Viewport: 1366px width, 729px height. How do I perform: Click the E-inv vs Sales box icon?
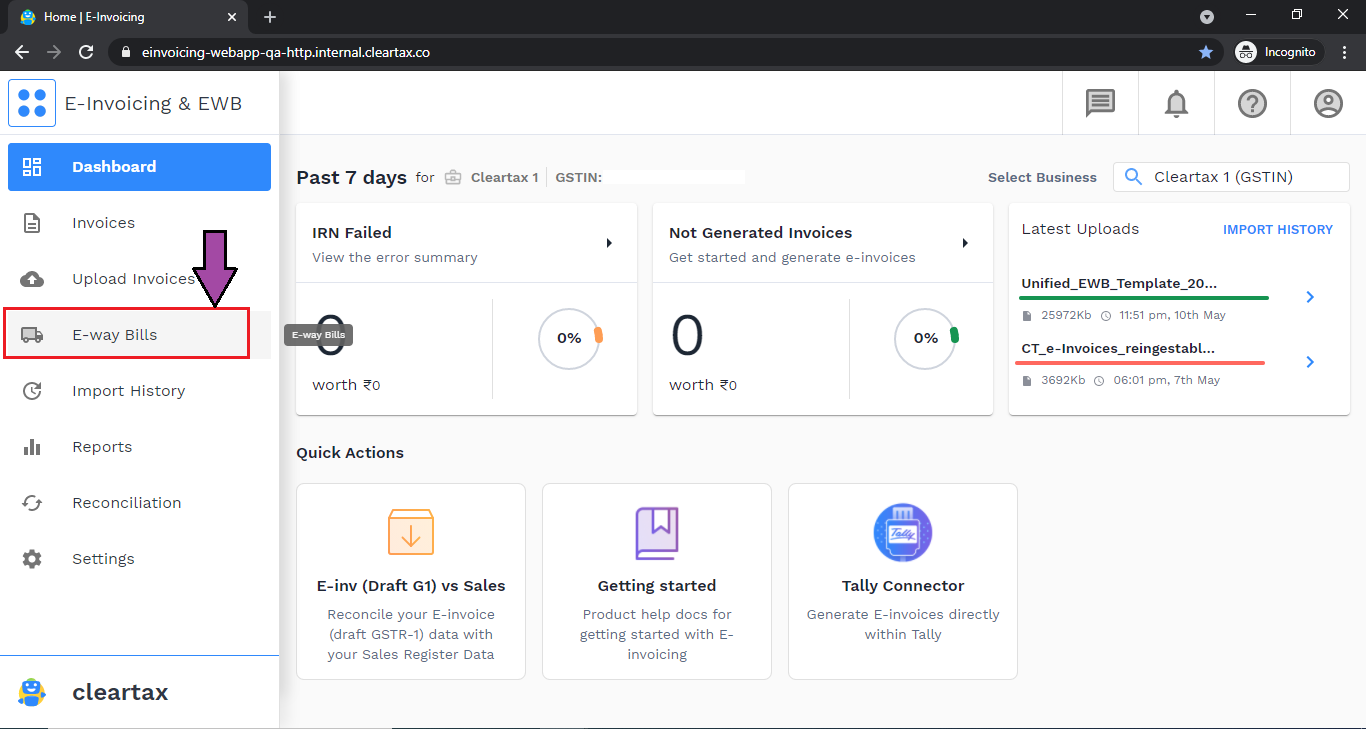click(x=411, y=532)
